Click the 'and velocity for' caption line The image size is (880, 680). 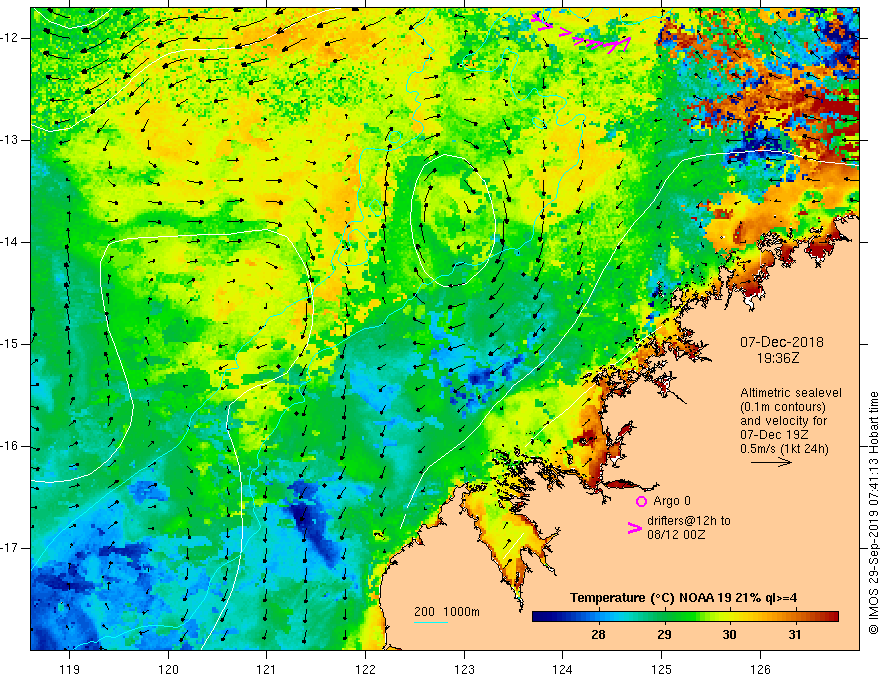pyautogui.click(x=783, y=421)
